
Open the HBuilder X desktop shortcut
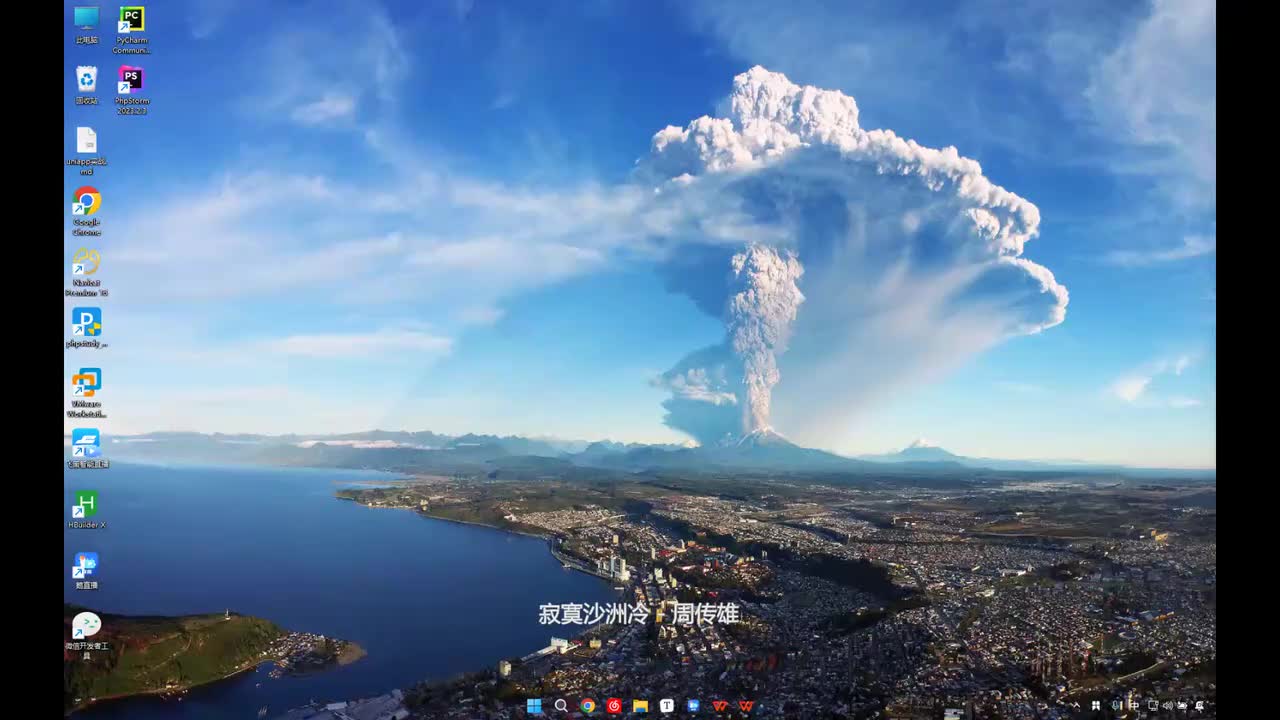(x=87, y=509)
